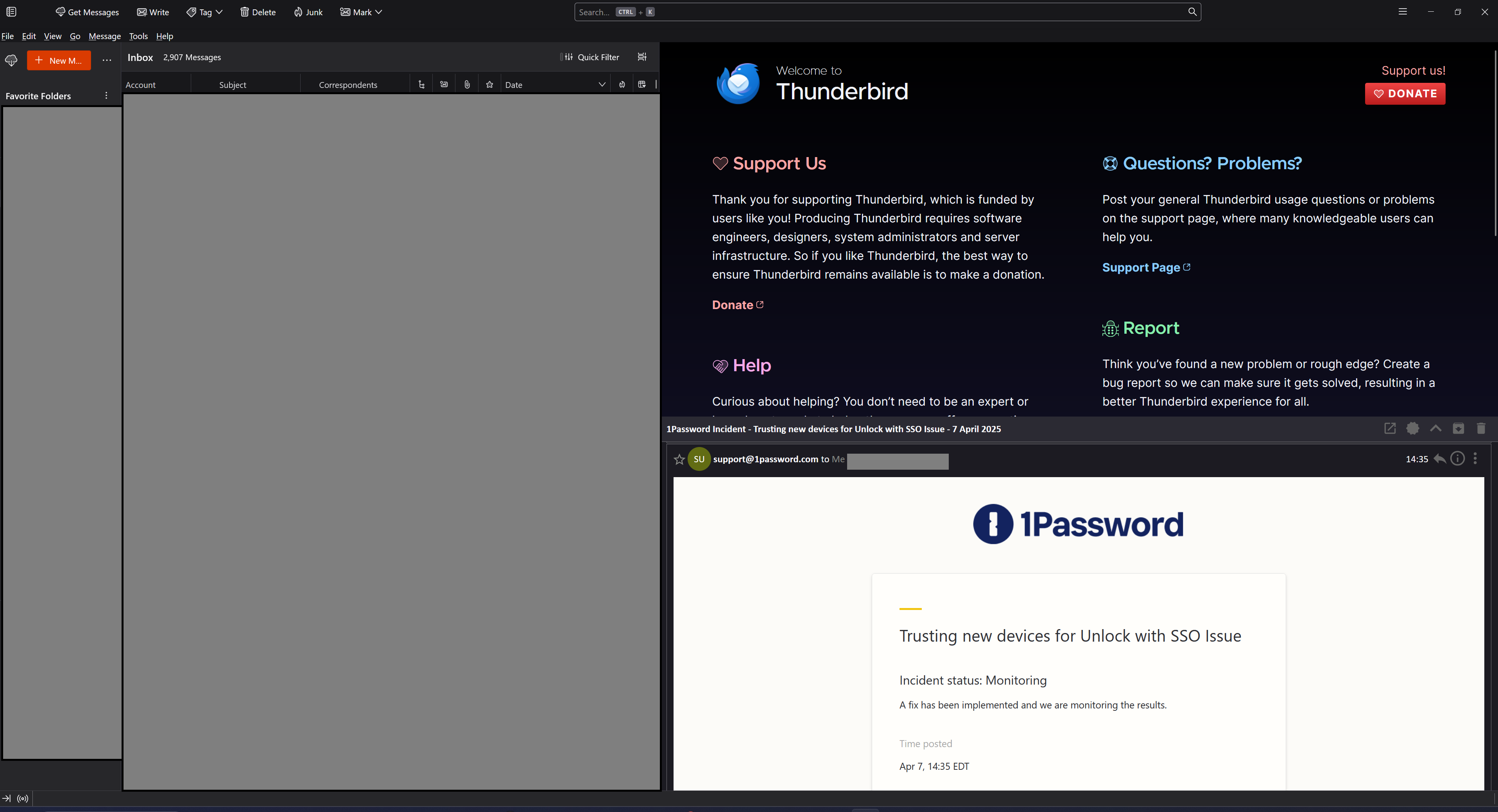Viewport: 1498px width, 812px height.
Task: Collapse message pane with up chevron
Action: click(x=1436, y=428)
